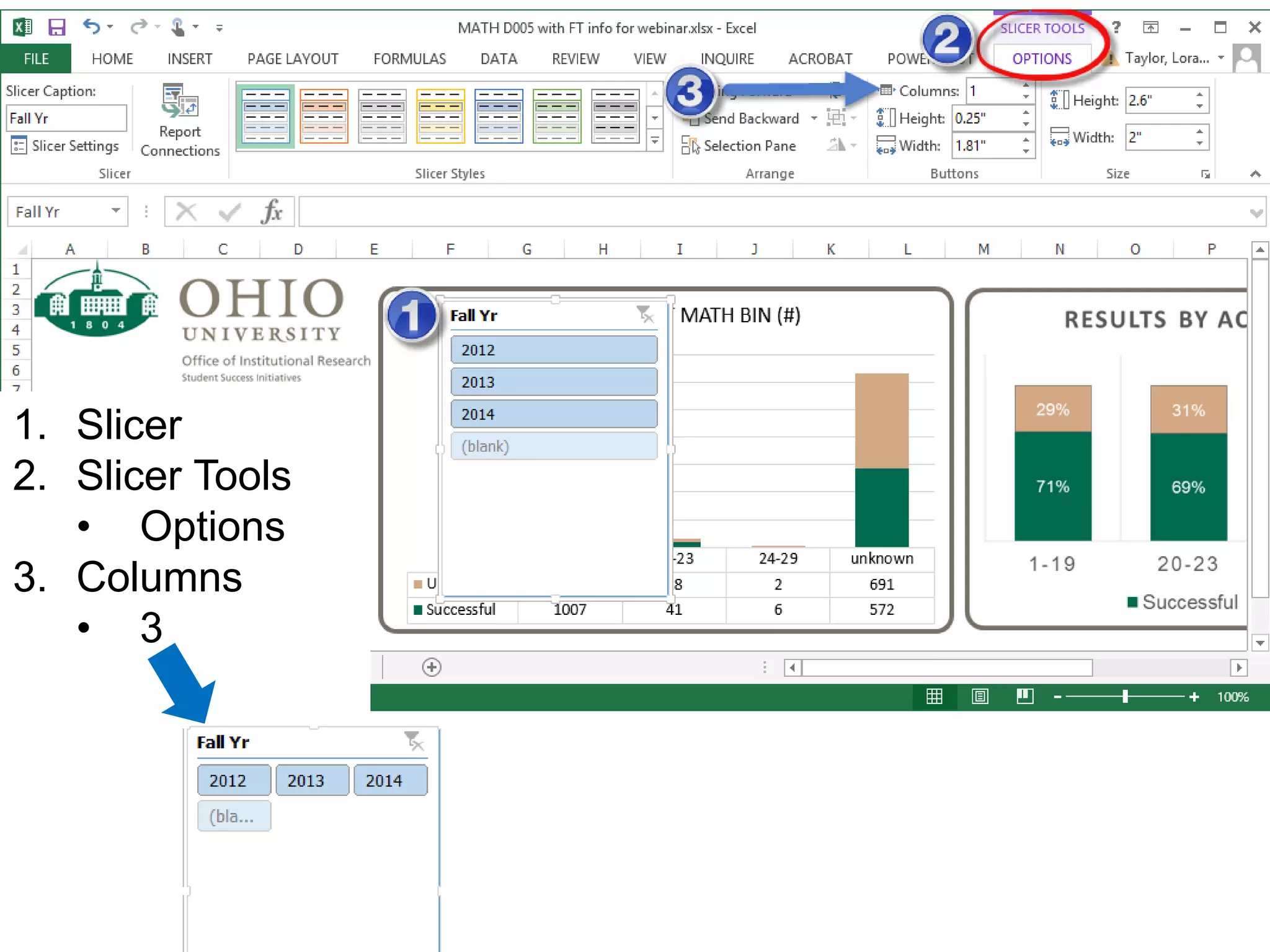Switch to Page Layout view icon
This screenshot has width=1270, height=952.
(980, 697)
